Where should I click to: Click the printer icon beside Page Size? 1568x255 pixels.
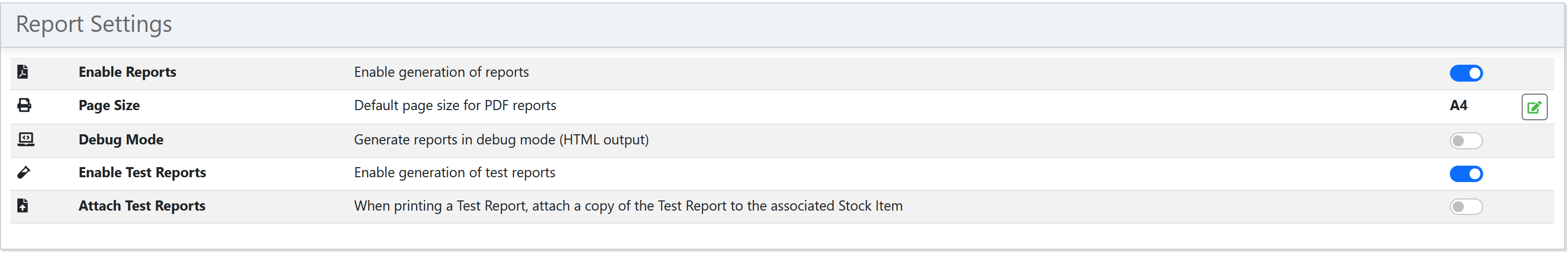click(x=24, y=106)
